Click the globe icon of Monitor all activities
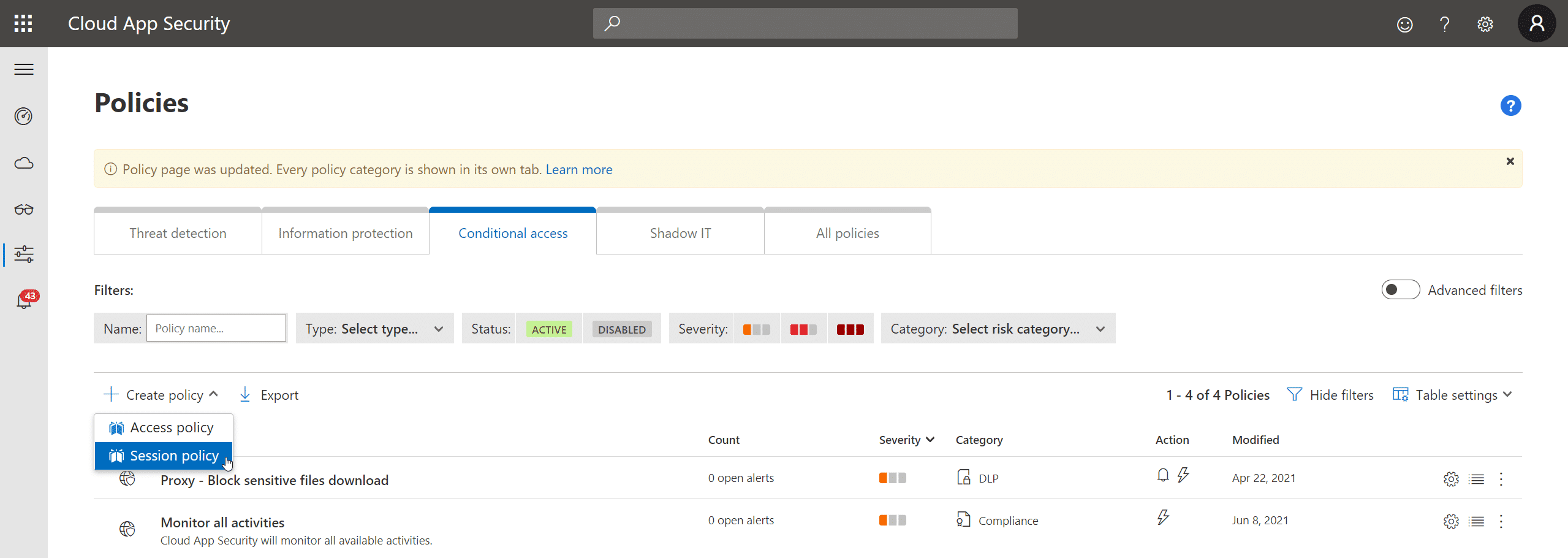This screenshot has height=558, width=1568. 127,529
